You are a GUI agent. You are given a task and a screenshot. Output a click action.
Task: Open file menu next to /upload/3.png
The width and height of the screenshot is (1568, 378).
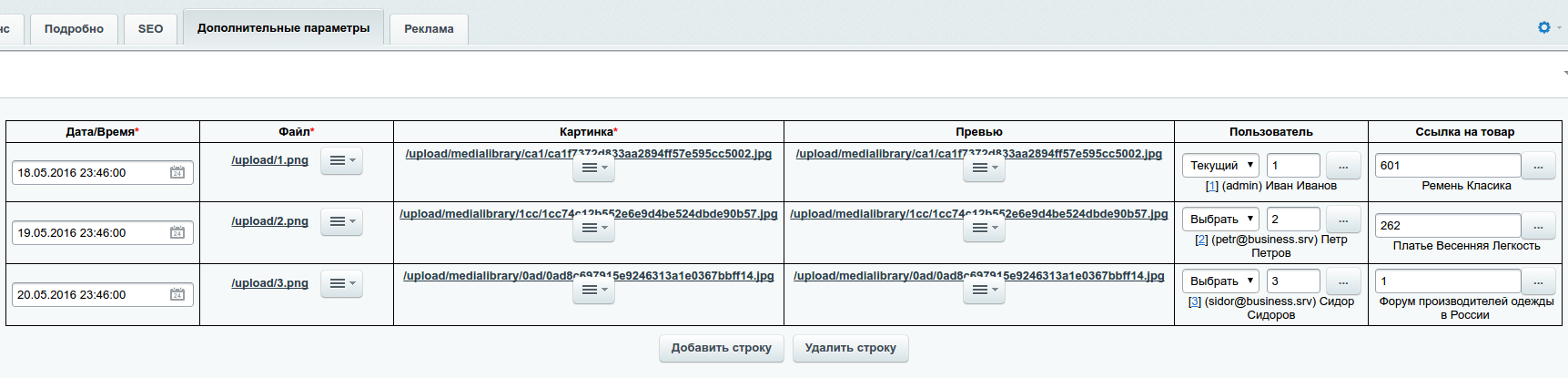(x=341, y=283)
